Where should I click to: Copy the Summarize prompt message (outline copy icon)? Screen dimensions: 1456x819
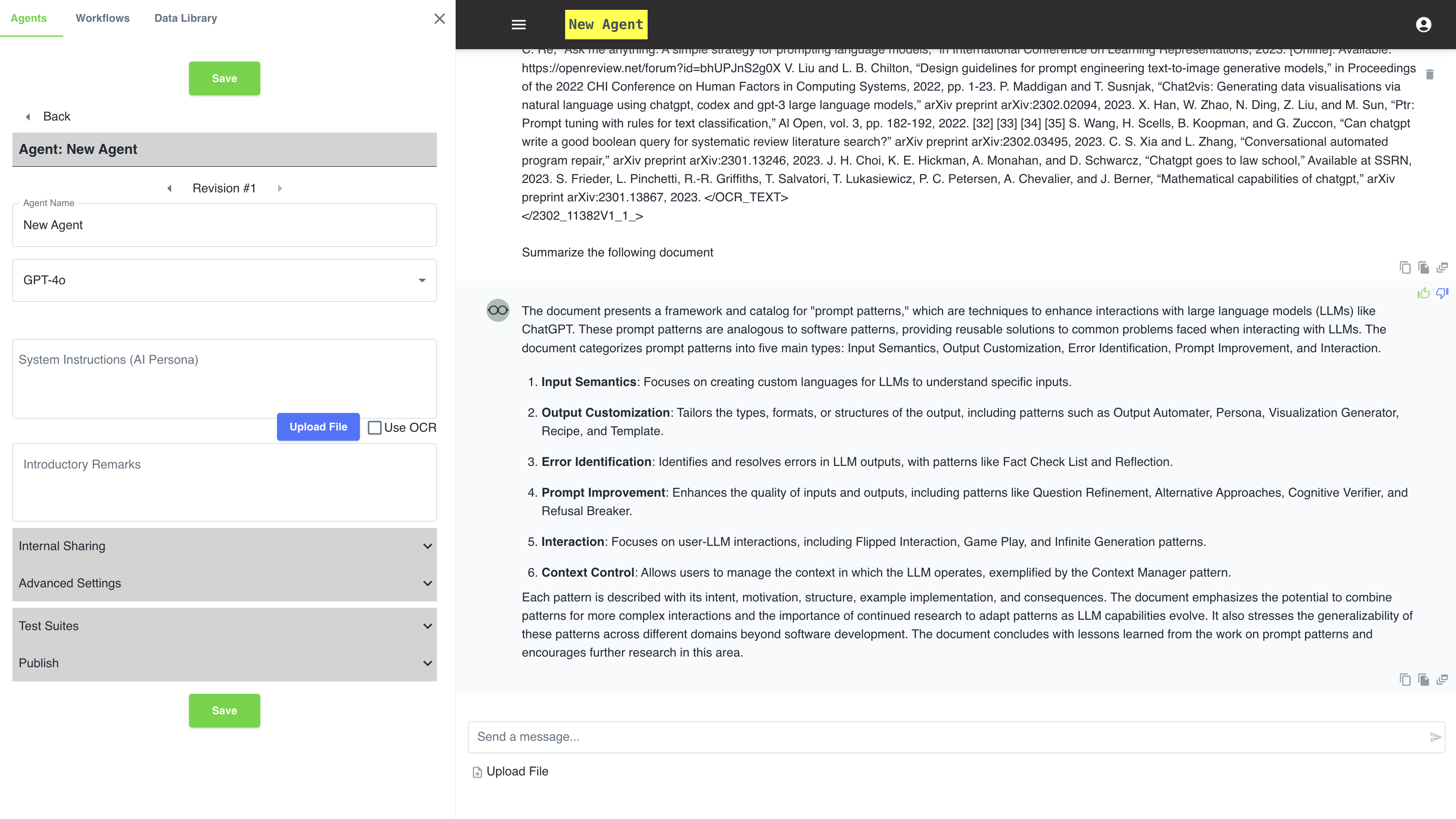[x=1405, y=267]
